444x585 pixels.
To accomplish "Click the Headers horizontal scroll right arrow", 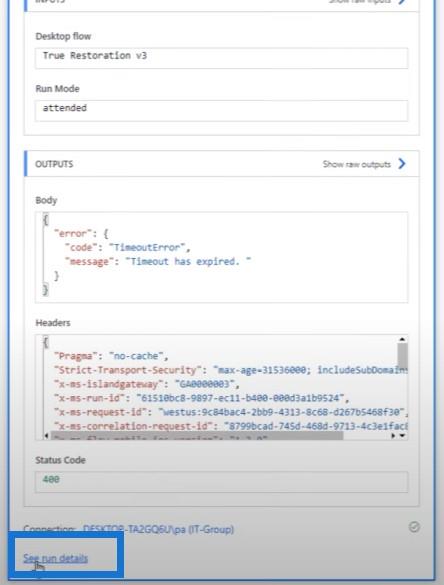I will point(394,435).
